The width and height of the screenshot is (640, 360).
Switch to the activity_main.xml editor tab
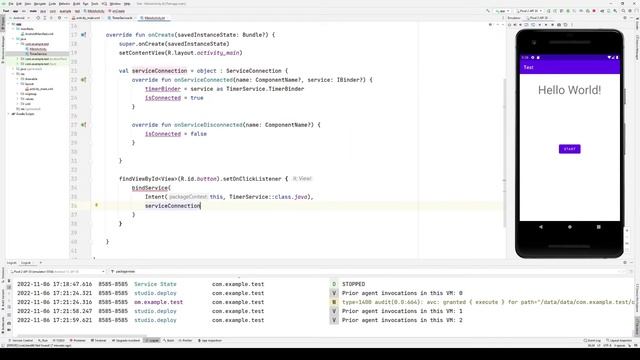(87, 18)
